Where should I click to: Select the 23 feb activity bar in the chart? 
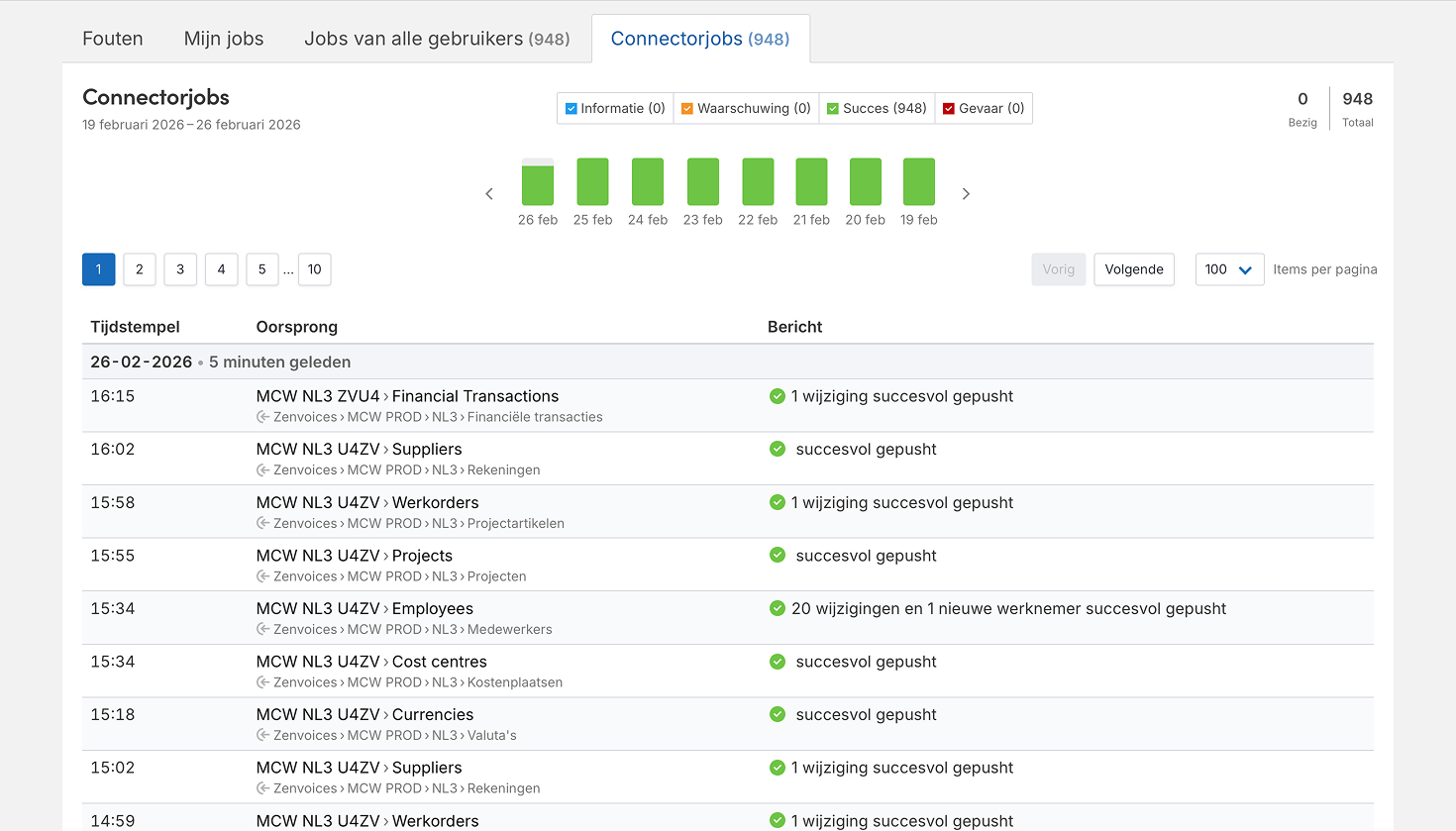click(x=702, y=183)
